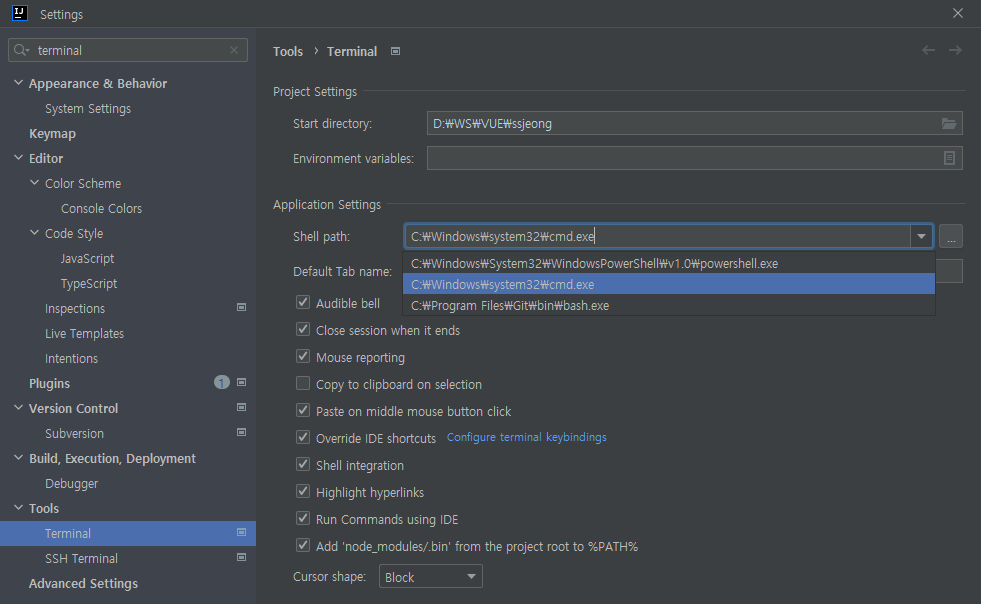Collapse the Tools tree node
Screen dimensions: 981x604
click(x=18, y=508)
